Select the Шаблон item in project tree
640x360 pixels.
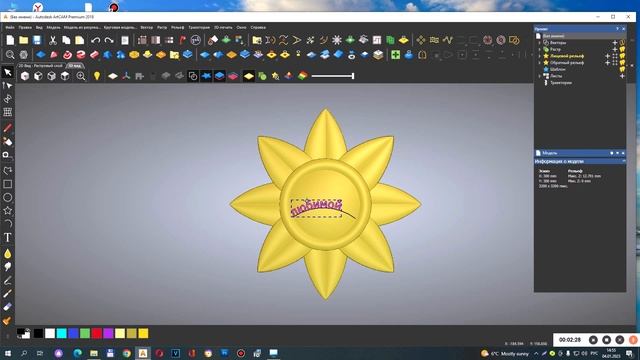[558, 69]
